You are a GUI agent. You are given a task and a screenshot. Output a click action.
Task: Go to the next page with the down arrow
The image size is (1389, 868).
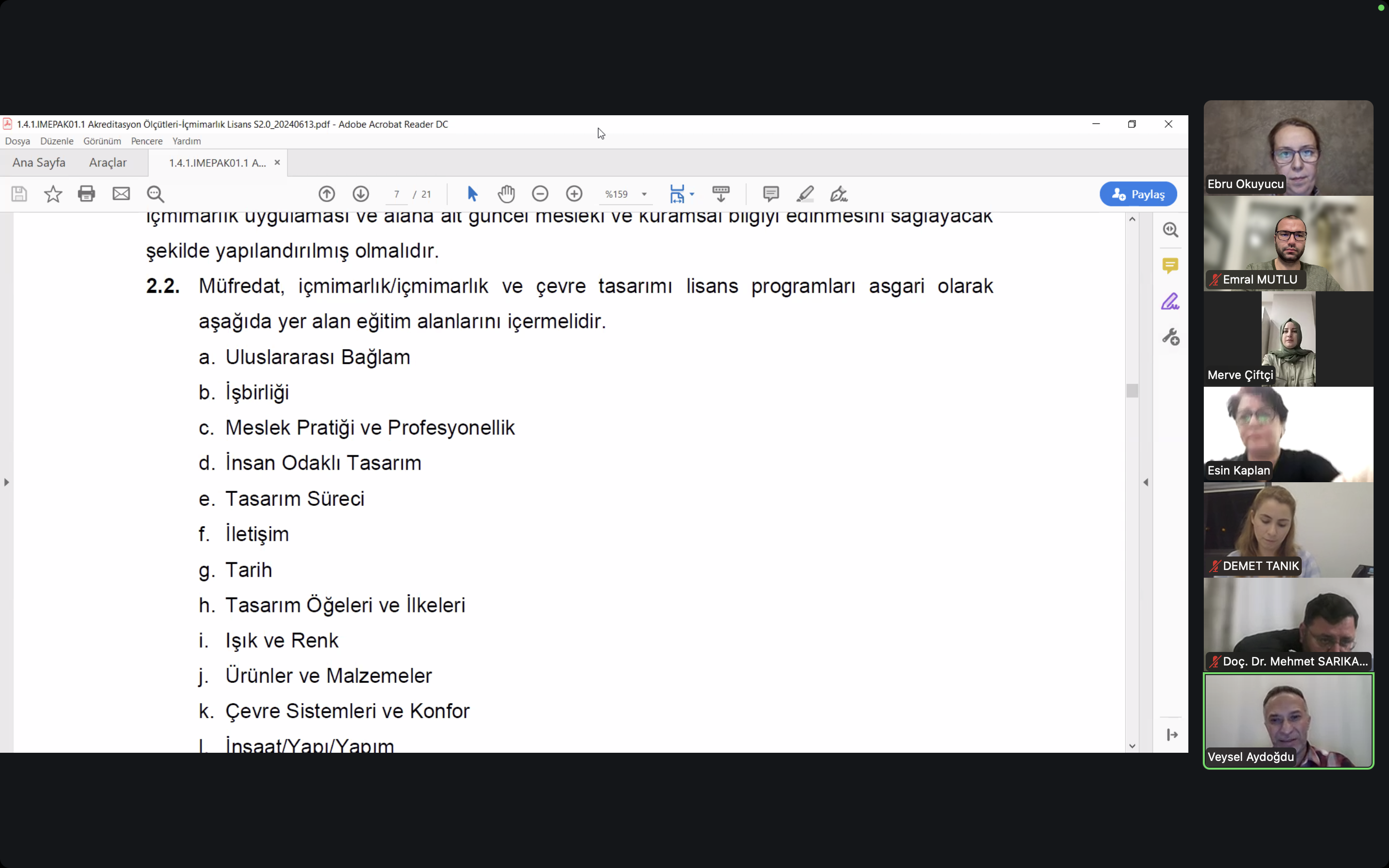[360, 194]
